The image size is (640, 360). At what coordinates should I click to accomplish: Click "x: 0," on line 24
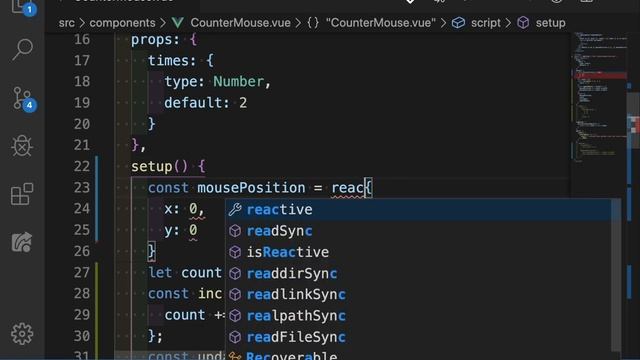tap(184, 209)
